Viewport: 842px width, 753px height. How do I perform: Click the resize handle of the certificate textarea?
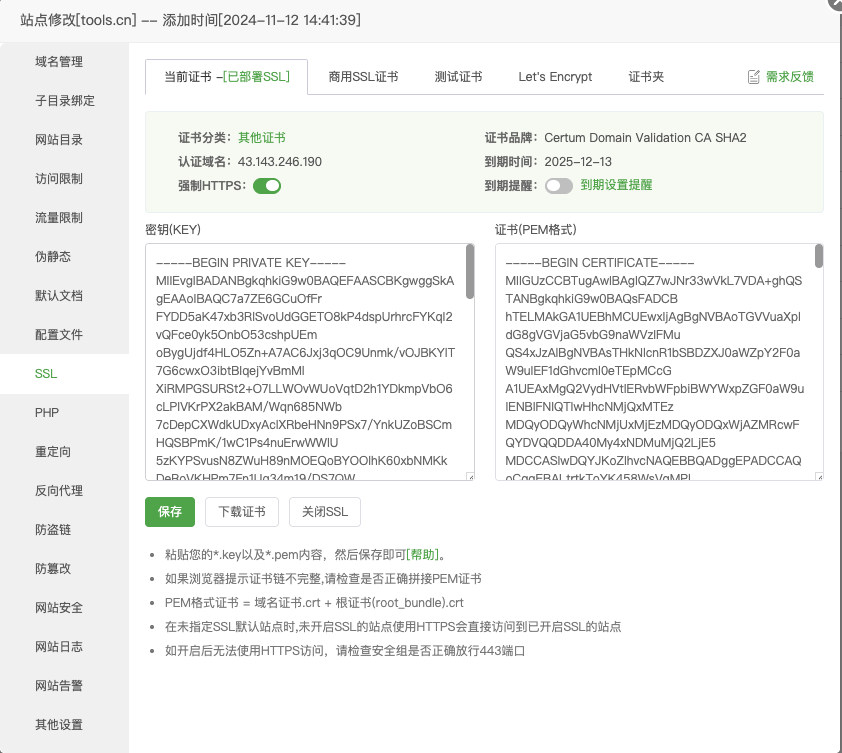(x=819, y=476)
